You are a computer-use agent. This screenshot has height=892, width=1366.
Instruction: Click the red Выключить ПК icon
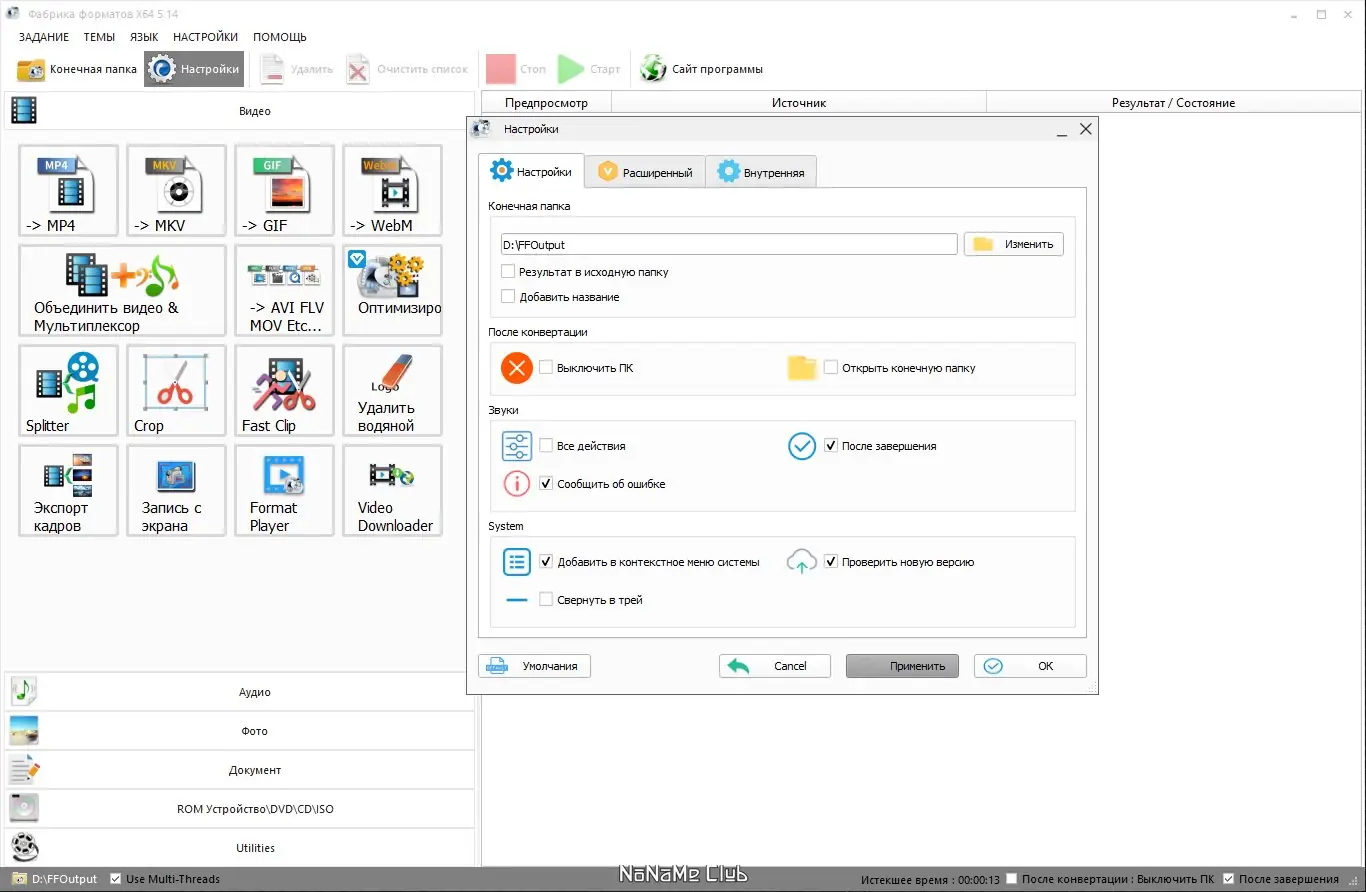(517, 368)
